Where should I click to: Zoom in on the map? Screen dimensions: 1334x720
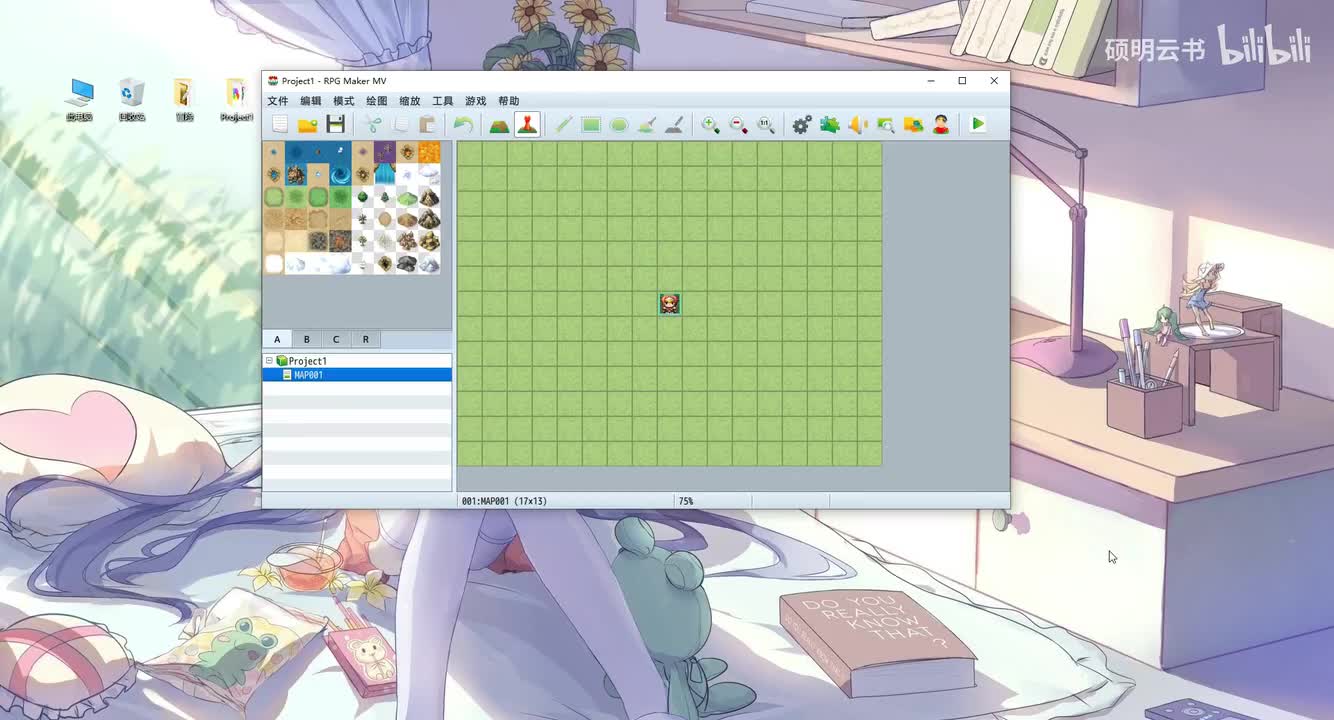coord(710,124)
